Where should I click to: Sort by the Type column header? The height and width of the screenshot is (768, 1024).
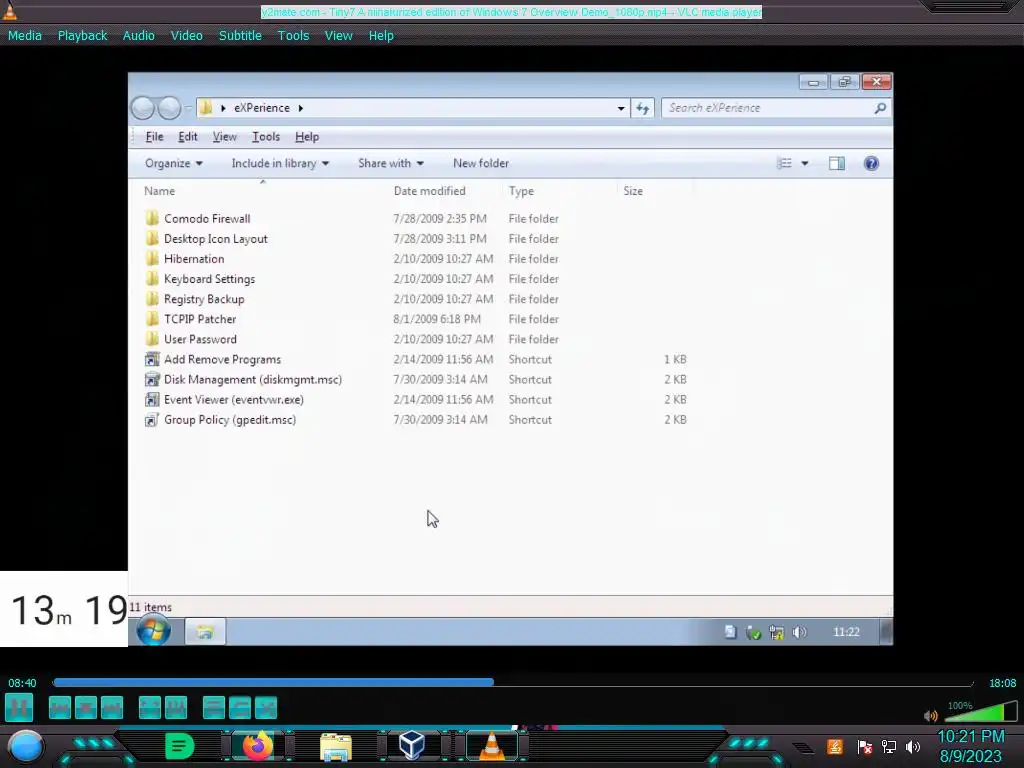click(x=521, y=191)
